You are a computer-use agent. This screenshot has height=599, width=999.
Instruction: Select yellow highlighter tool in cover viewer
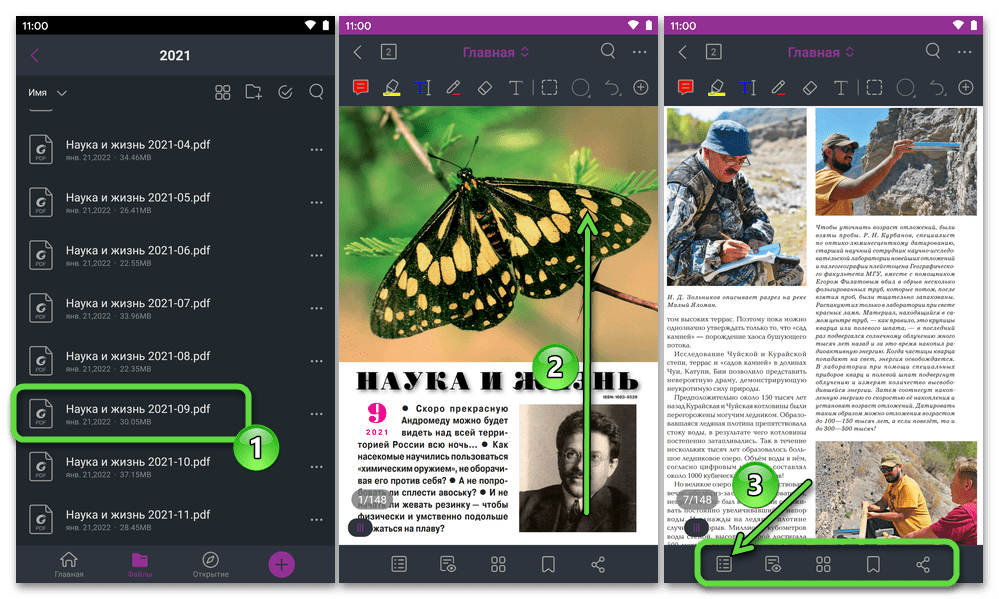392,87
